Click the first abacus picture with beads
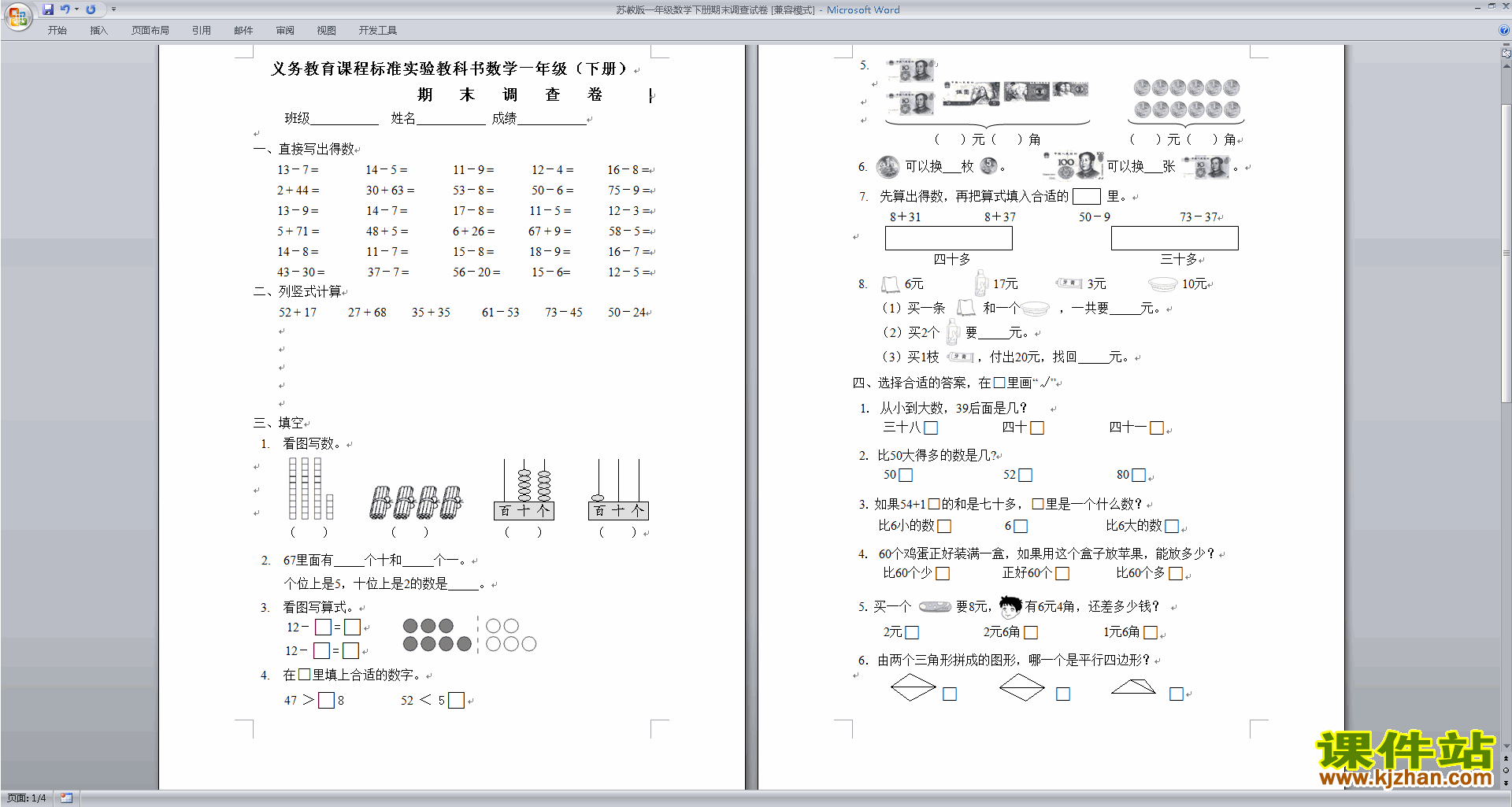This screenshot has height=807, width=1512. (524, 490)
